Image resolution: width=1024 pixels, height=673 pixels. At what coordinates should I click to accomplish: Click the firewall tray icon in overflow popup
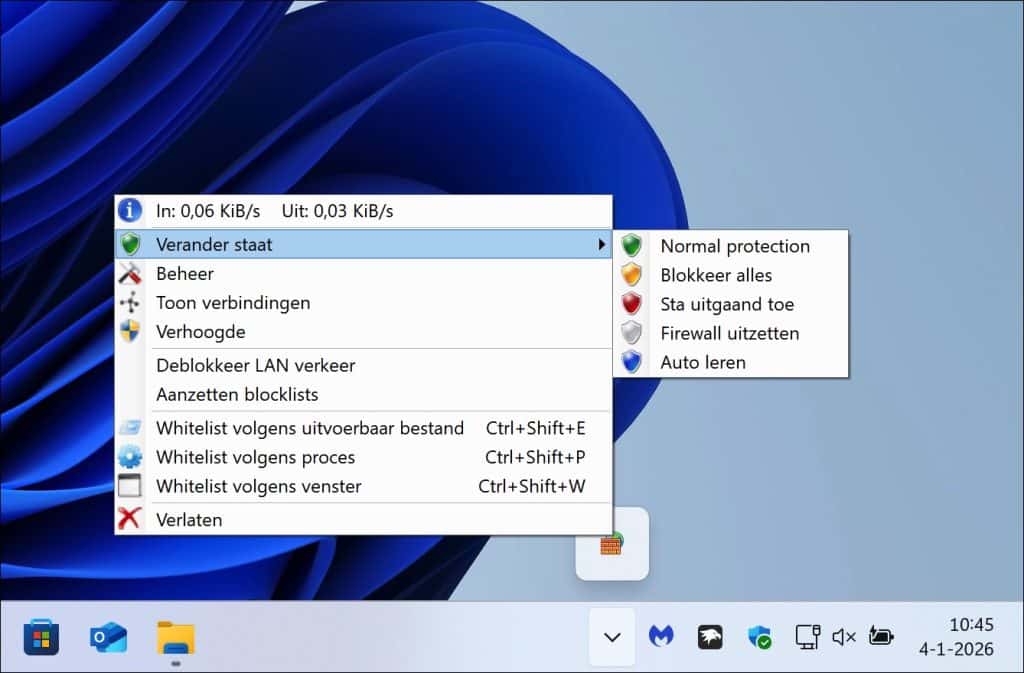point(611,544)
